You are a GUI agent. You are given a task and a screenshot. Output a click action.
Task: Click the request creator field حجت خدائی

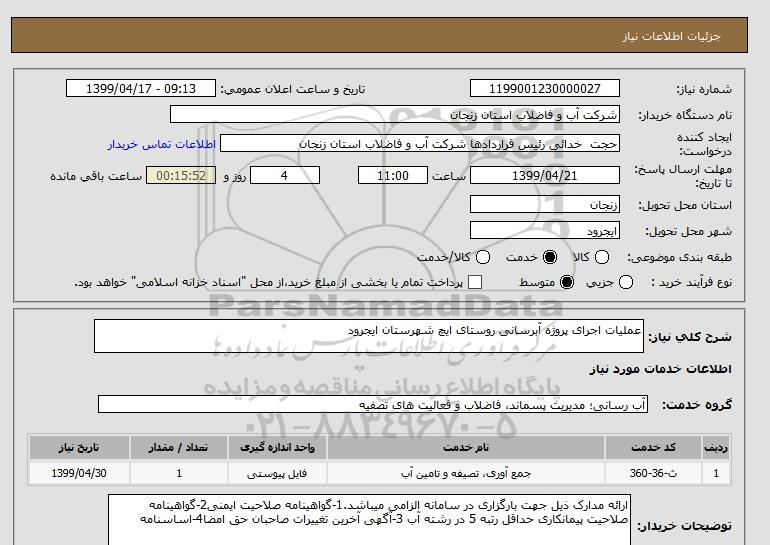tap(420, 144)
